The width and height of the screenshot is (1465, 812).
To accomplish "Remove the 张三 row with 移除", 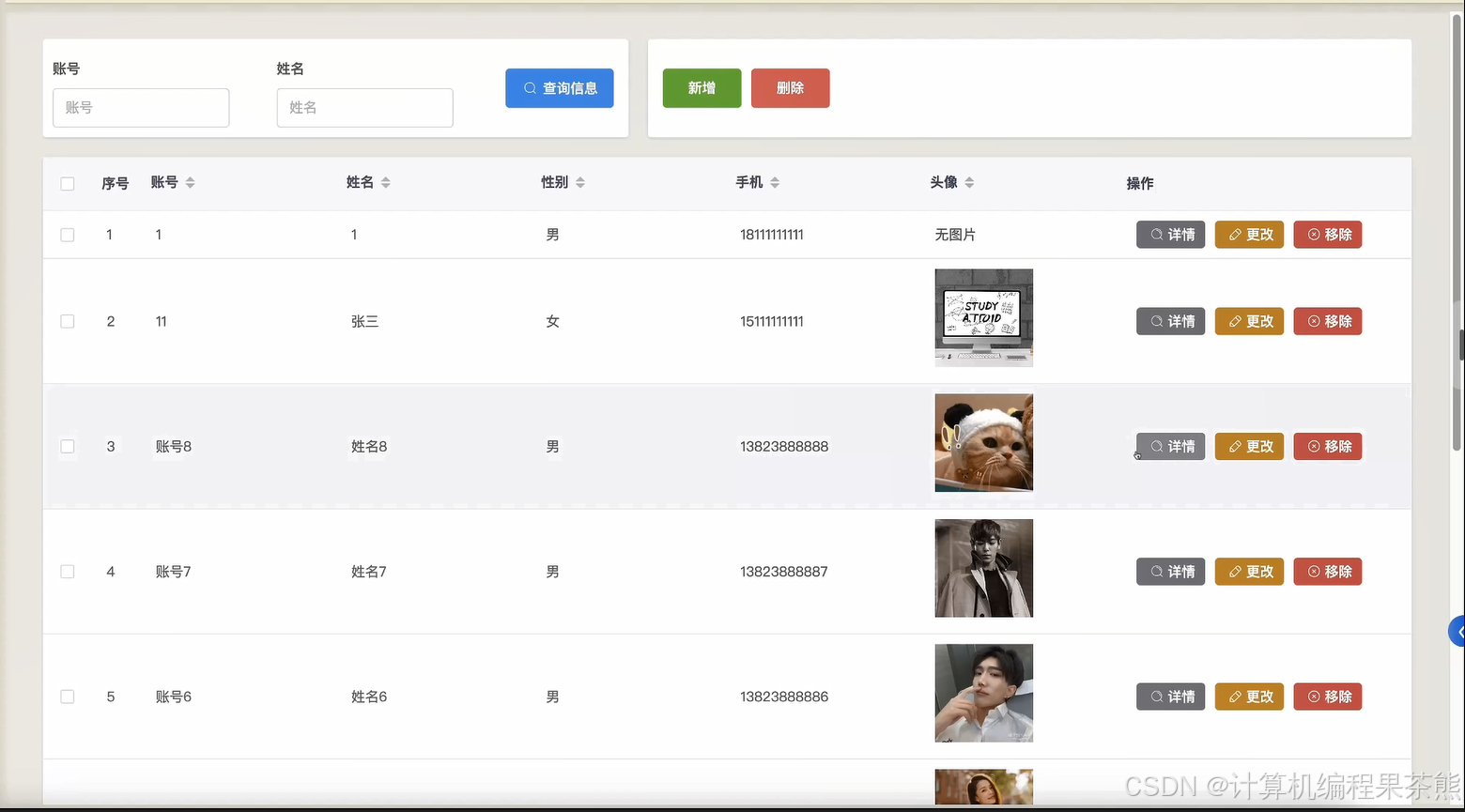I will tap(1328, 321).
